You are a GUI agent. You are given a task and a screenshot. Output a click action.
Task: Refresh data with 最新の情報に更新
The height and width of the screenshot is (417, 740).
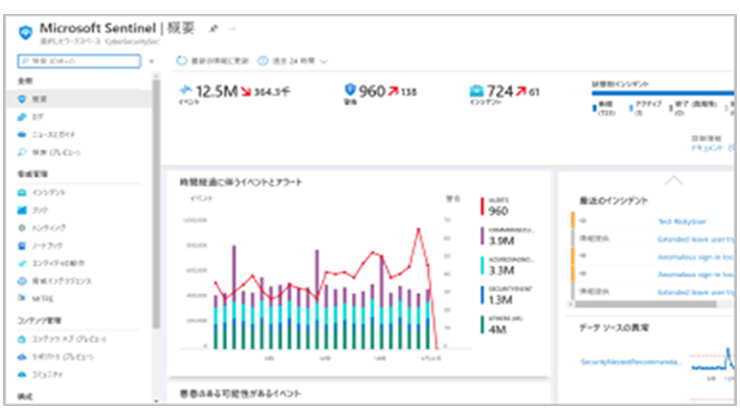[x=213, y=61]
